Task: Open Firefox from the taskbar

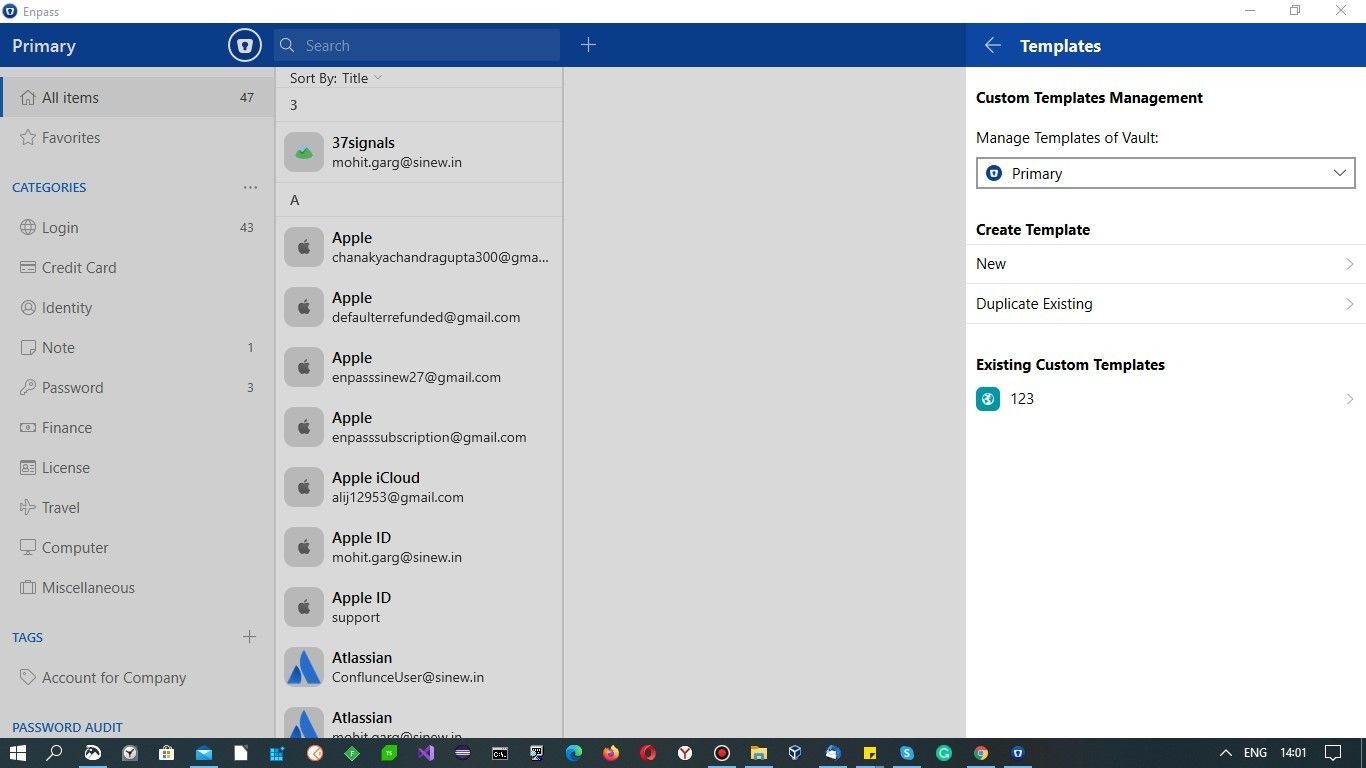Action: (611, 753)
